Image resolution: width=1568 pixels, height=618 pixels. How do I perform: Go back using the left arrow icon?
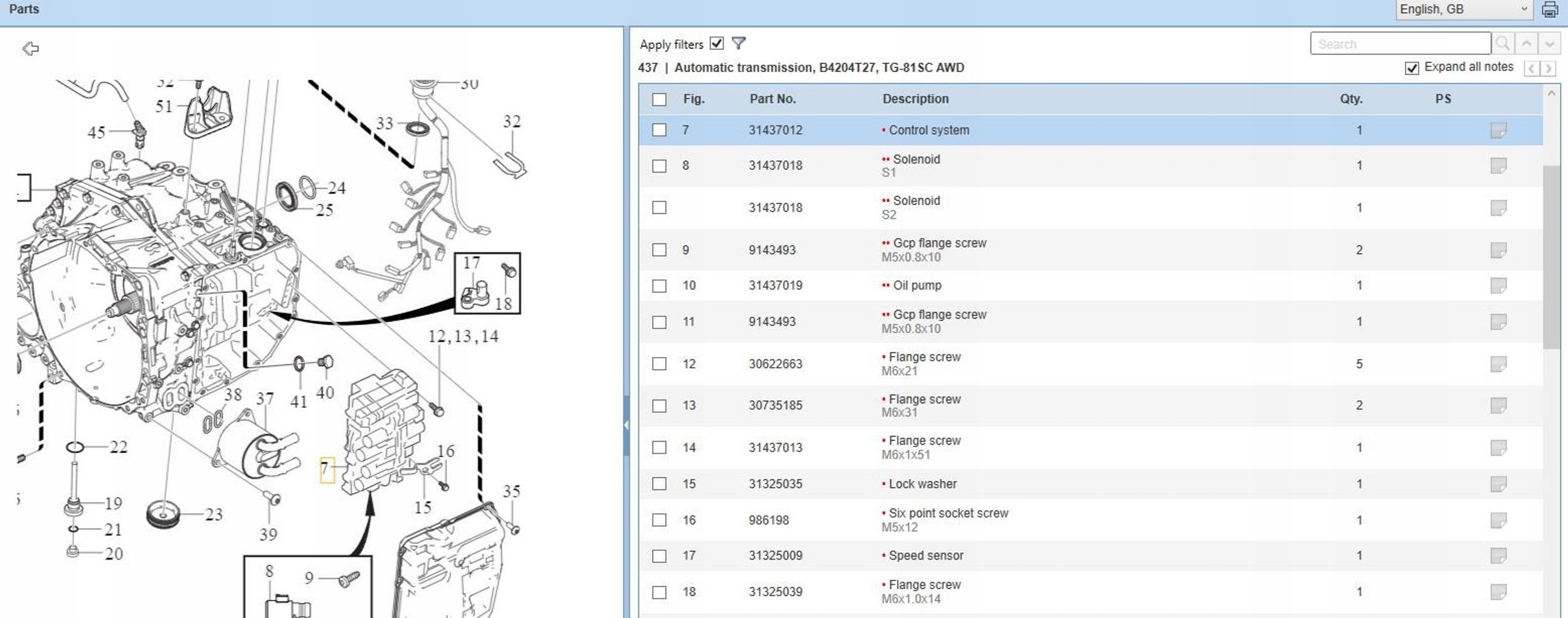pyautogui.click(x=30, y=48)
